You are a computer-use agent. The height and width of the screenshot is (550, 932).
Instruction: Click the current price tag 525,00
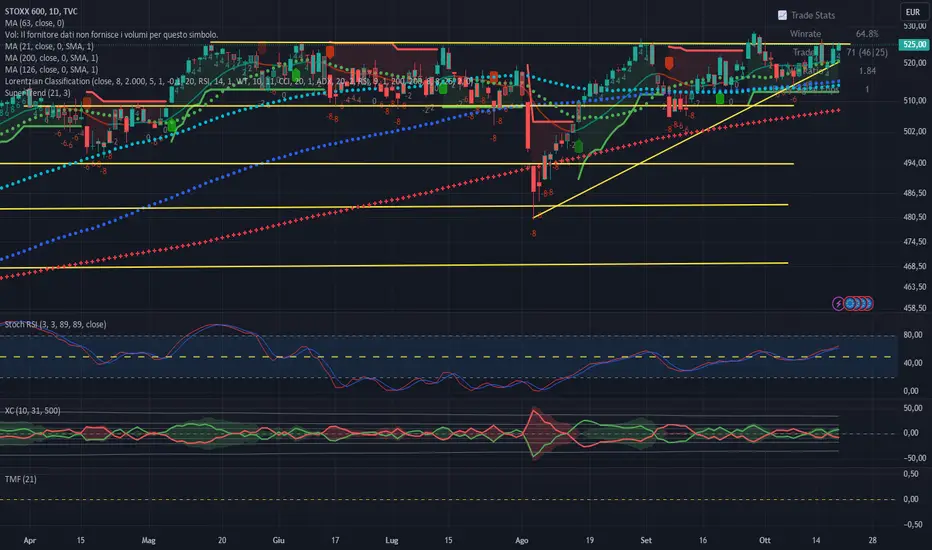click(911, 45)
